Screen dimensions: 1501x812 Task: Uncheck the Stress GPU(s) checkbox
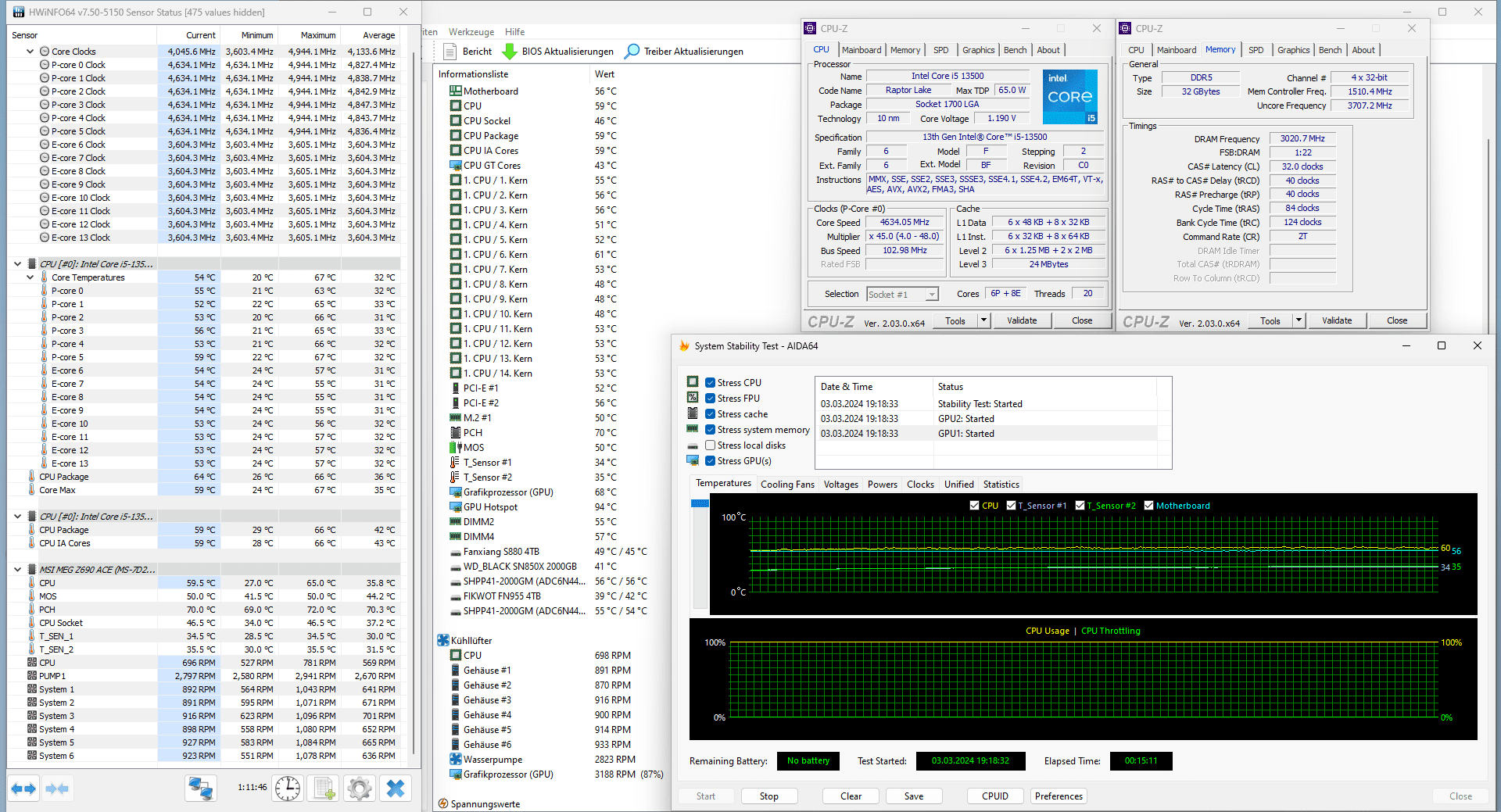(710, 461)
